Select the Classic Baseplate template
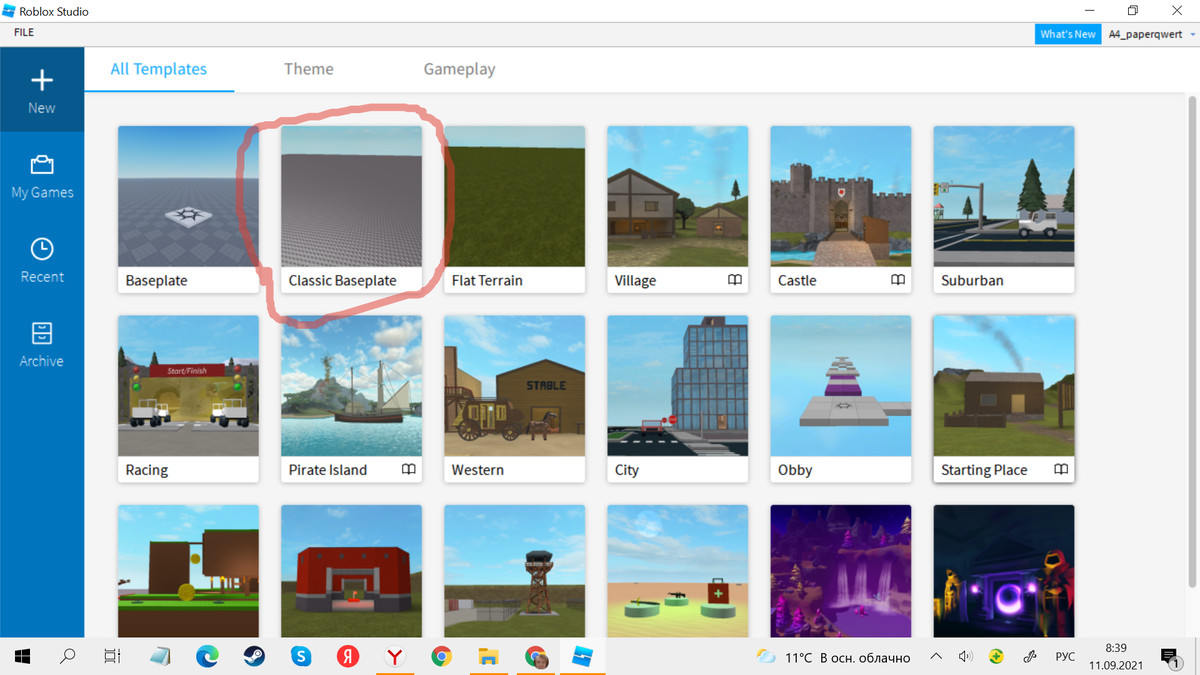Screen dimensions: 1200x675 (351, 196)
